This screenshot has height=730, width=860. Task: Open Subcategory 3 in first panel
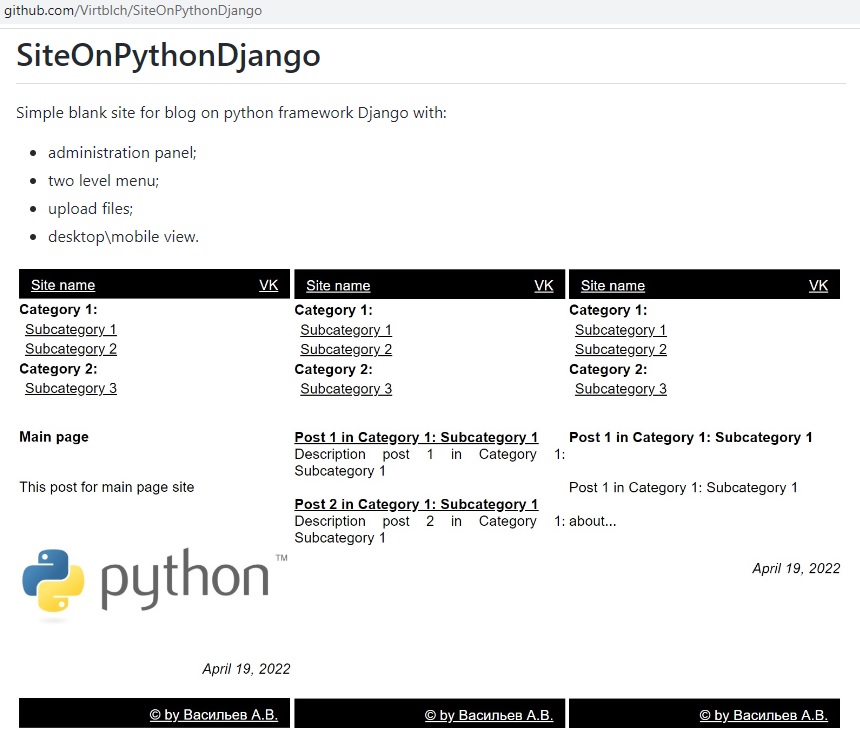(x=71, y=389)
